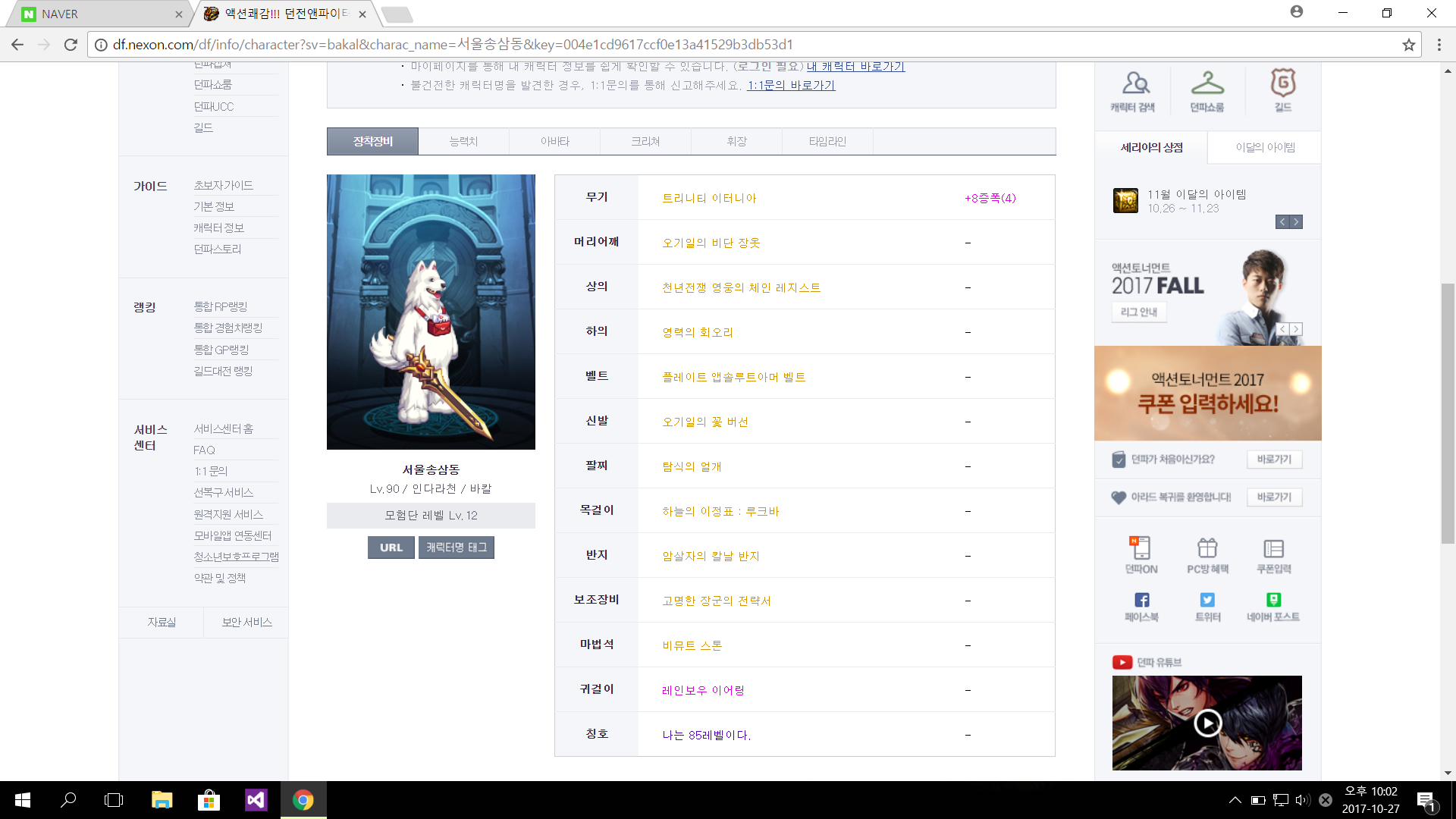This screenshot has width=1456, height=819.
Task: Switch to the 휘장 tab
Action: click(736, 142)
